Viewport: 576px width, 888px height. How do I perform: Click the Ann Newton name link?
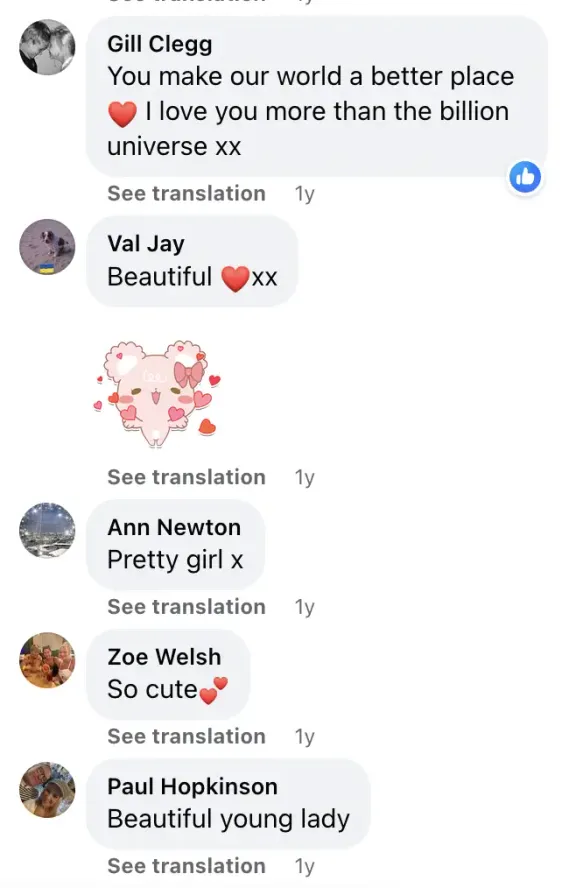pyautogui.click(x=174, y=527)
